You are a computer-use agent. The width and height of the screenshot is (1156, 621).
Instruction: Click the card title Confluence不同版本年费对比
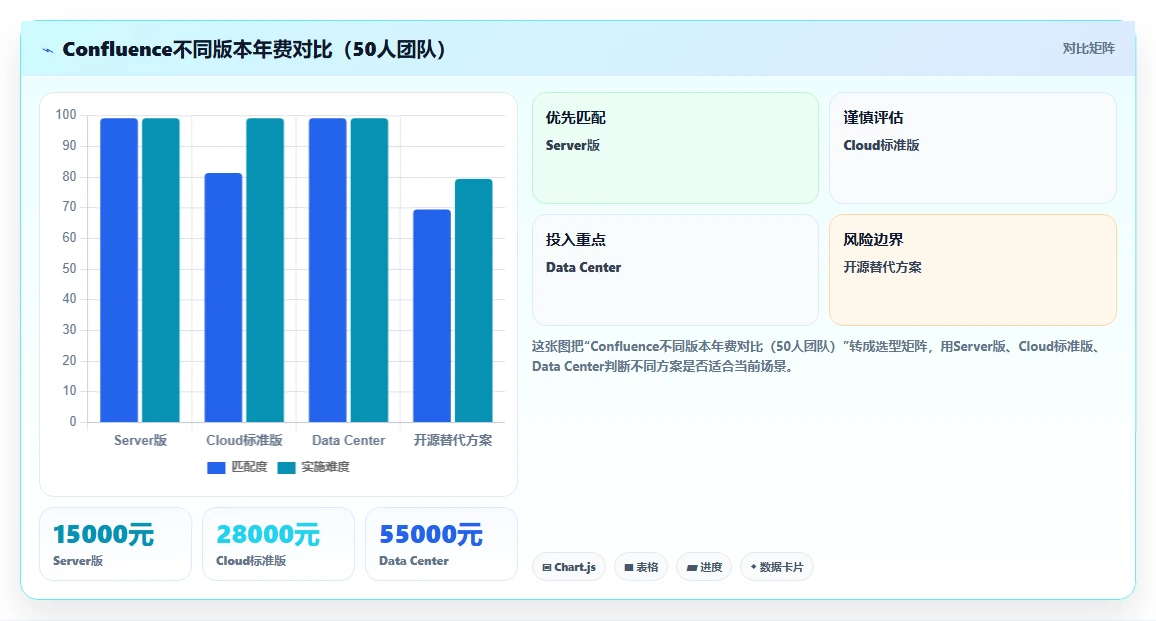click(254, 49)
